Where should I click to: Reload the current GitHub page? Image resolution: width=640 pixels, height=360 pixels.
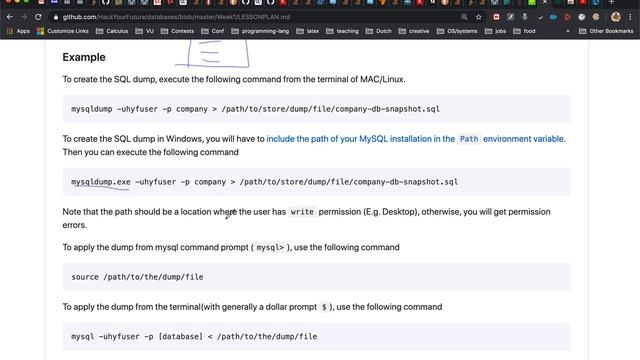38,17
